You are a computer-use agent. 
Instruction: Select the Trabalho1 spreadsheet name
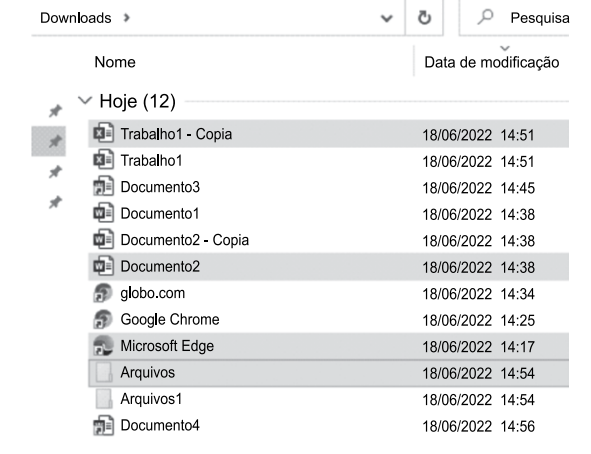coord(152,161)
